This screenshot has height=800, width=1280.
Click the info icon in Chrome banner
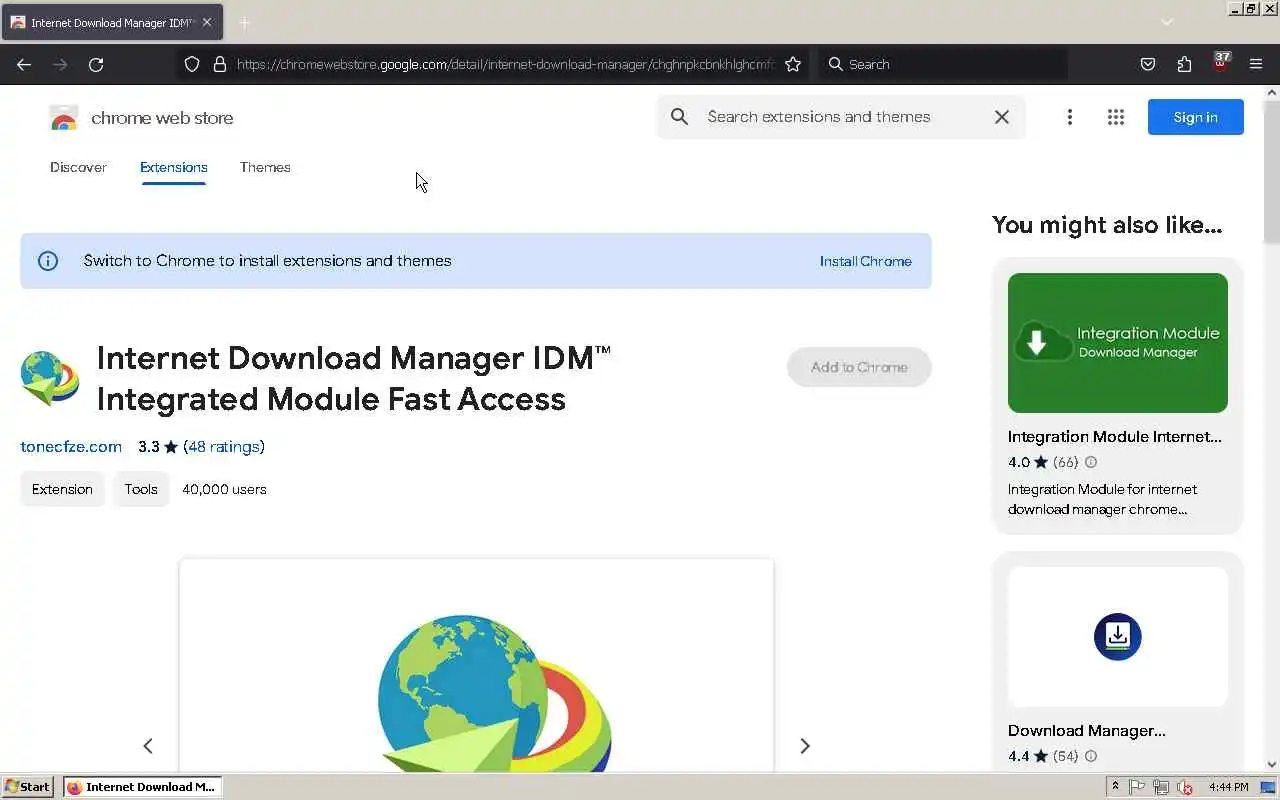coord(48,261)
